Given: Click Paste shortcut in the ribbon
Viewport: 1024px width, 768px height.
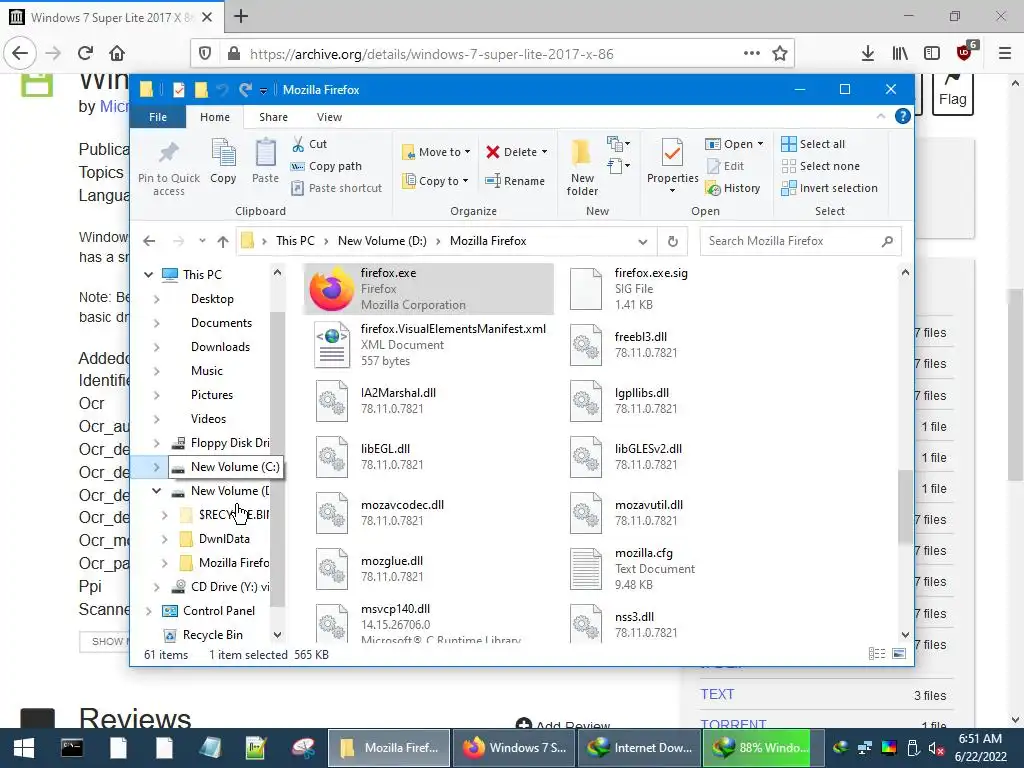Looking at the screenshot, I should point(337,188).
